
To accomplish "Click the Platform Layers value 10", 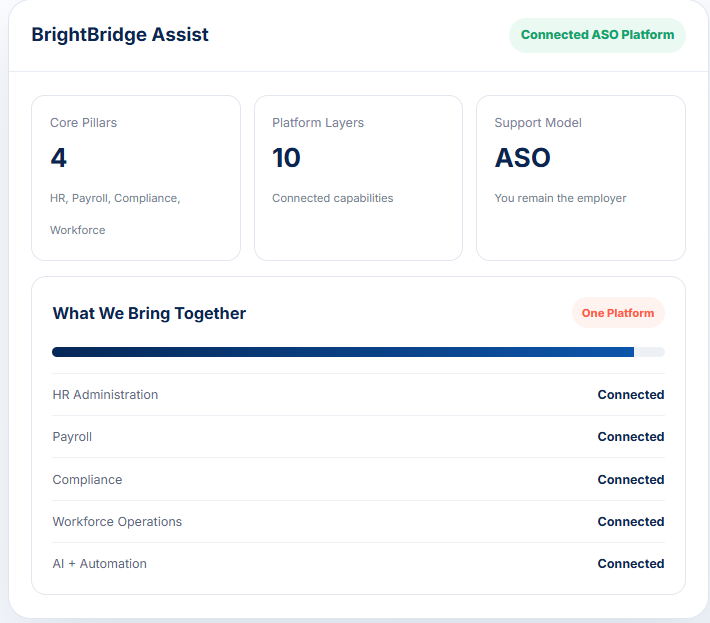I will (286, 158).
